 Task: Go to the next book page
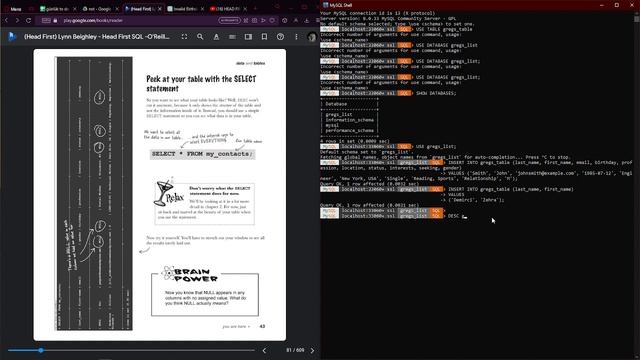312,350
